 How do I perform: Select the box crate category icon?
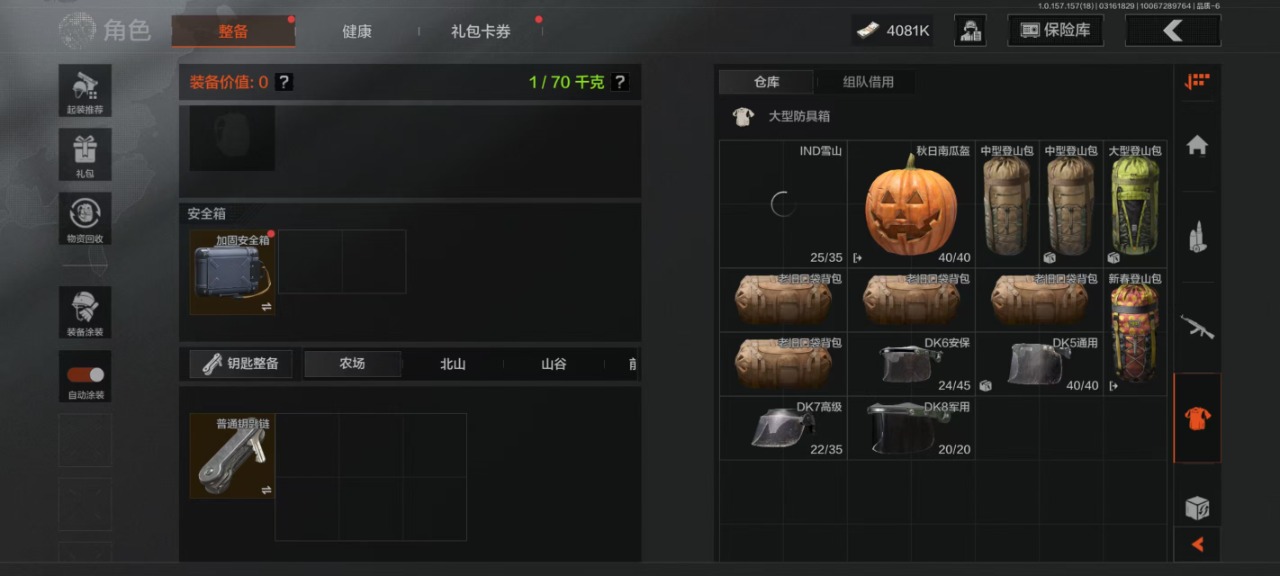[1197, 507]
